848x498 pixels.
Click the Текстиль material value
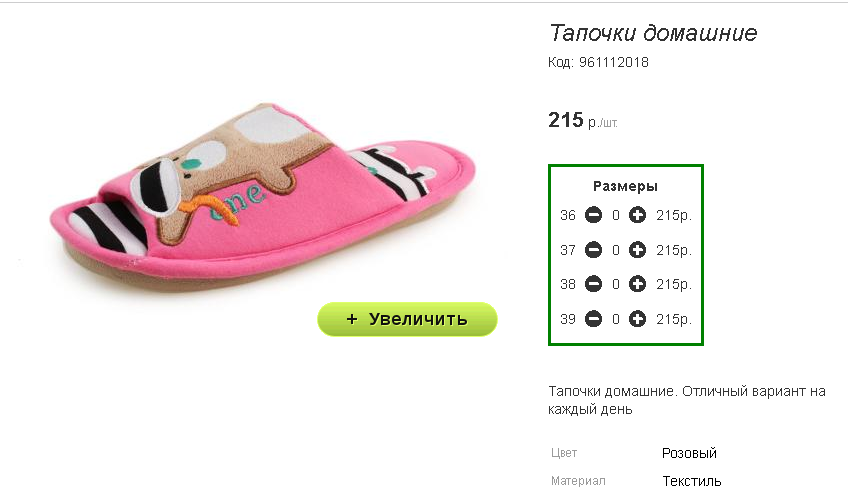[x=692, y=481]
